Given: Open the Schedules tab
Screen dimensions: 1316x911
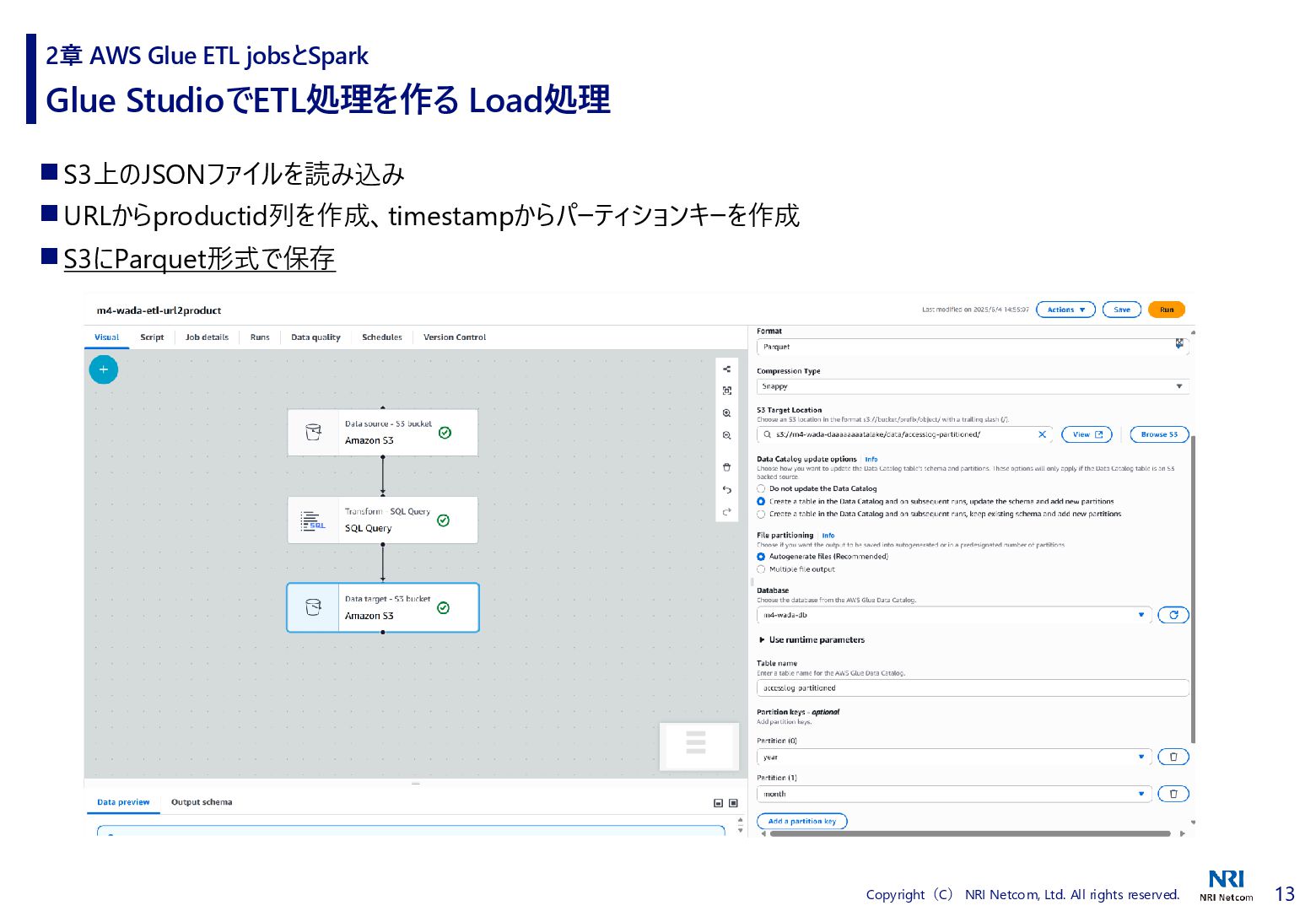Looking at the screenshot, I should coord(382,337).
